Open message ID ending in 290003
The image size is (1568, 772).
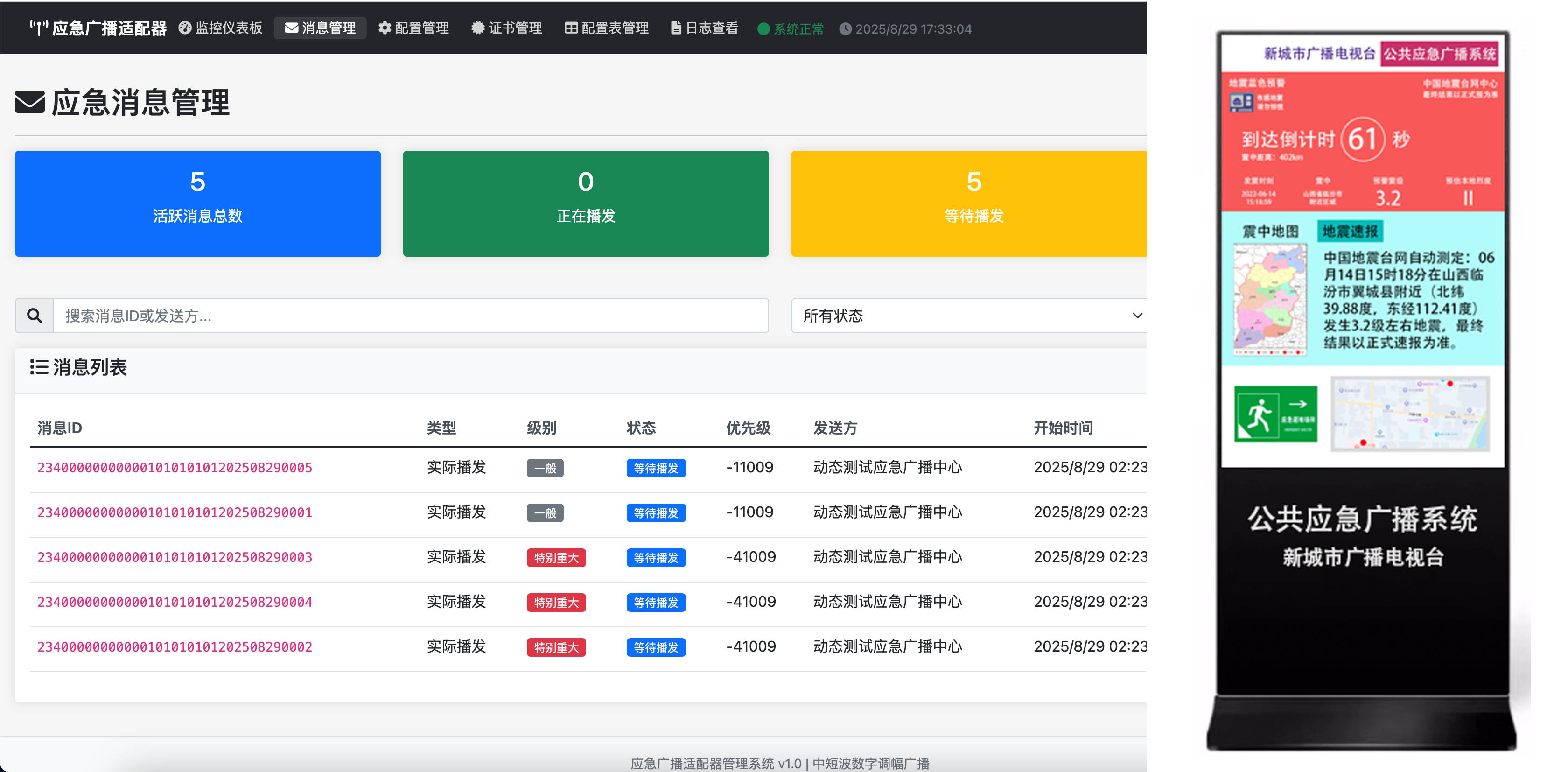point(175,557)
